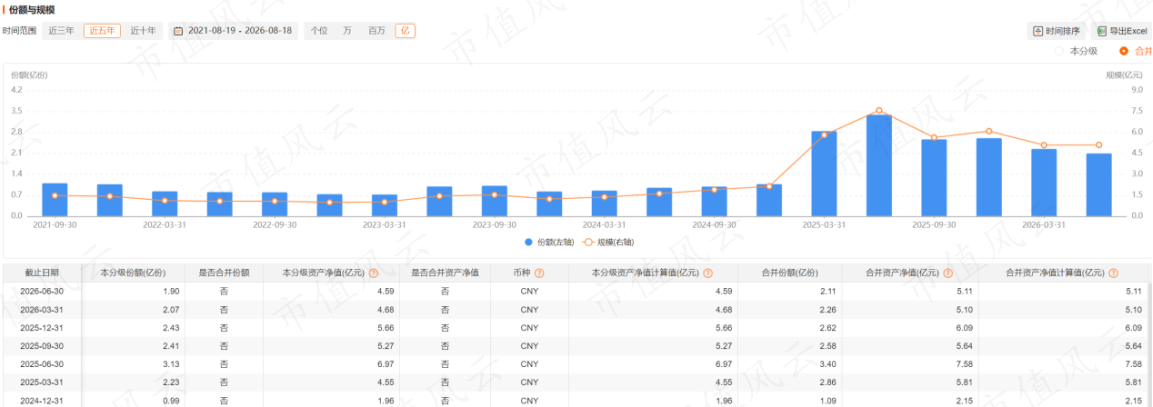Image resolution: width=1153 pixels, height=407 pixels.
Task: Click the 2025-09-30 date cell
Action: coord(43,346)
